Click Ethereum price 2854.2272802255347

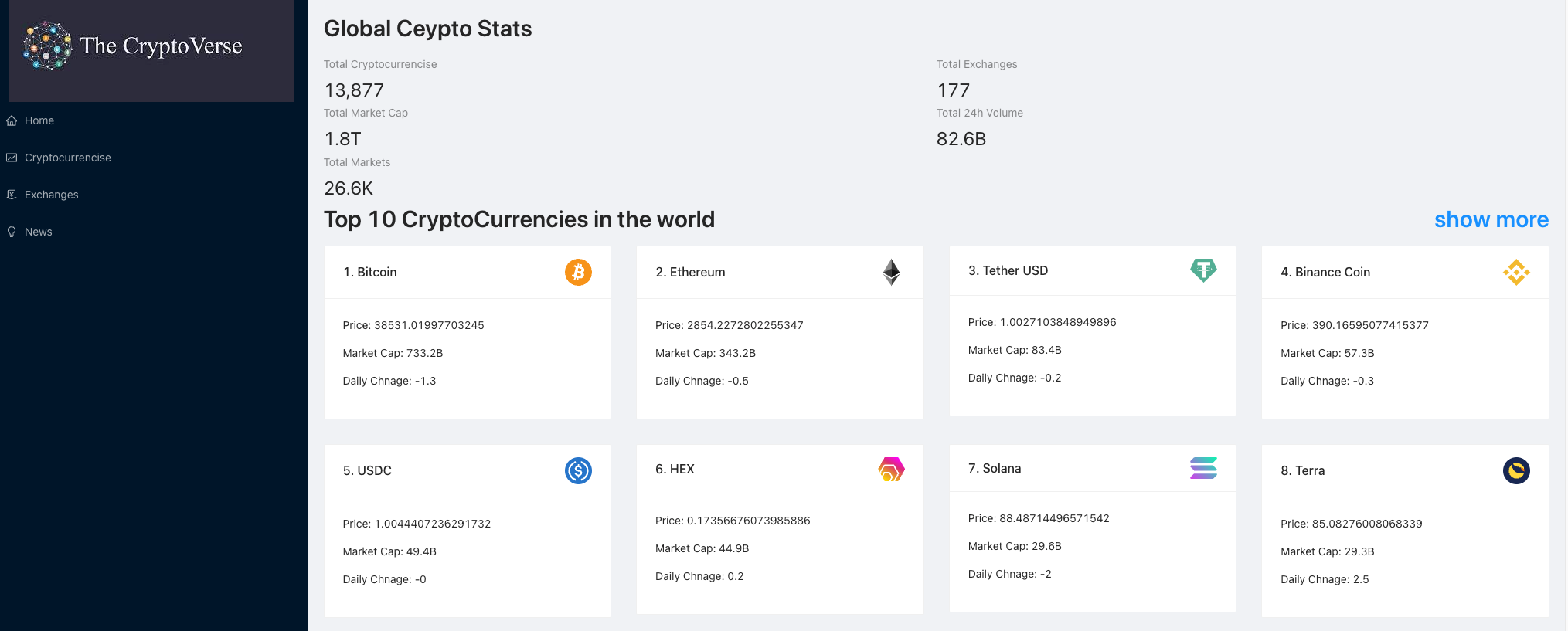point(730,325)
